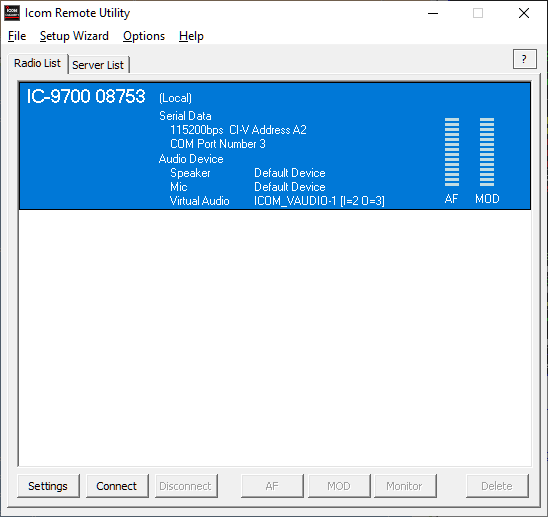Open the question mark help button
This screenshot has height=517, width=548.
(x=525, y=59)
